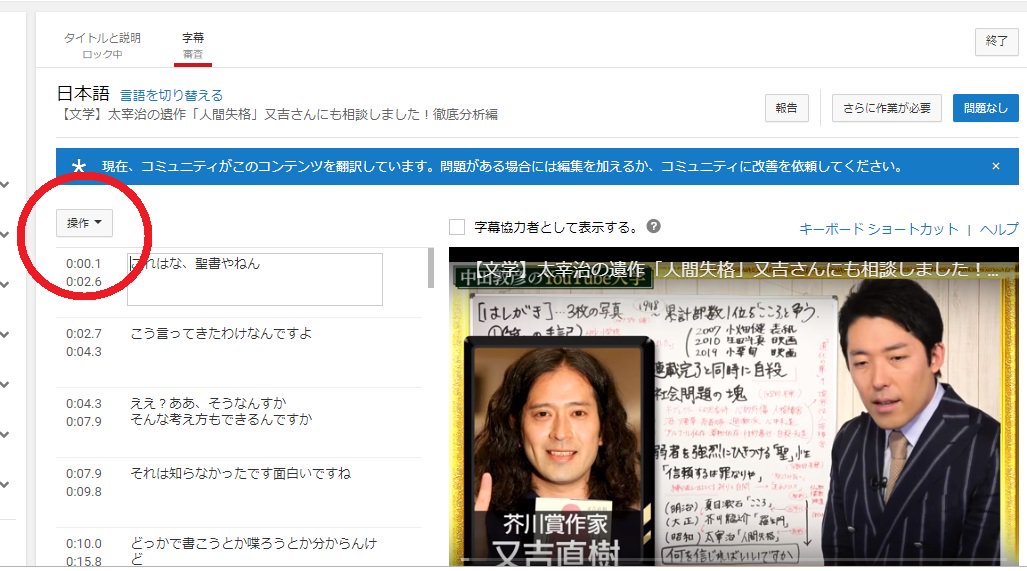This screenshot has width=1027, height=571.
Task: Click the video player preview
Action: click(734, 406)
